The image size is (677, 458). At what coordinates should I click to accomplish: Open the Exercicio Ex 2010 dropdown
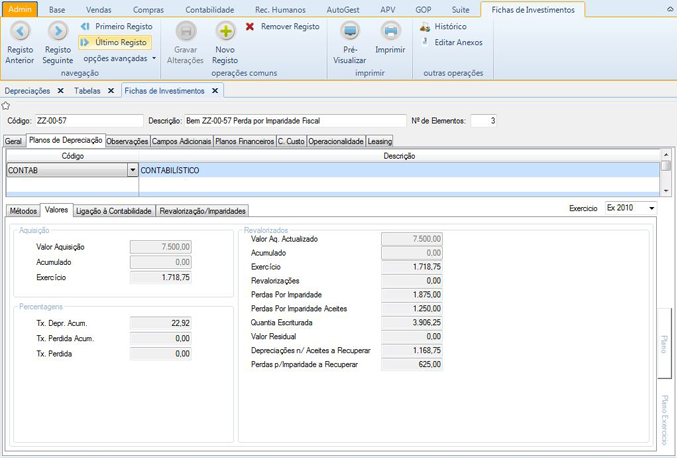(x=651, y=208)
